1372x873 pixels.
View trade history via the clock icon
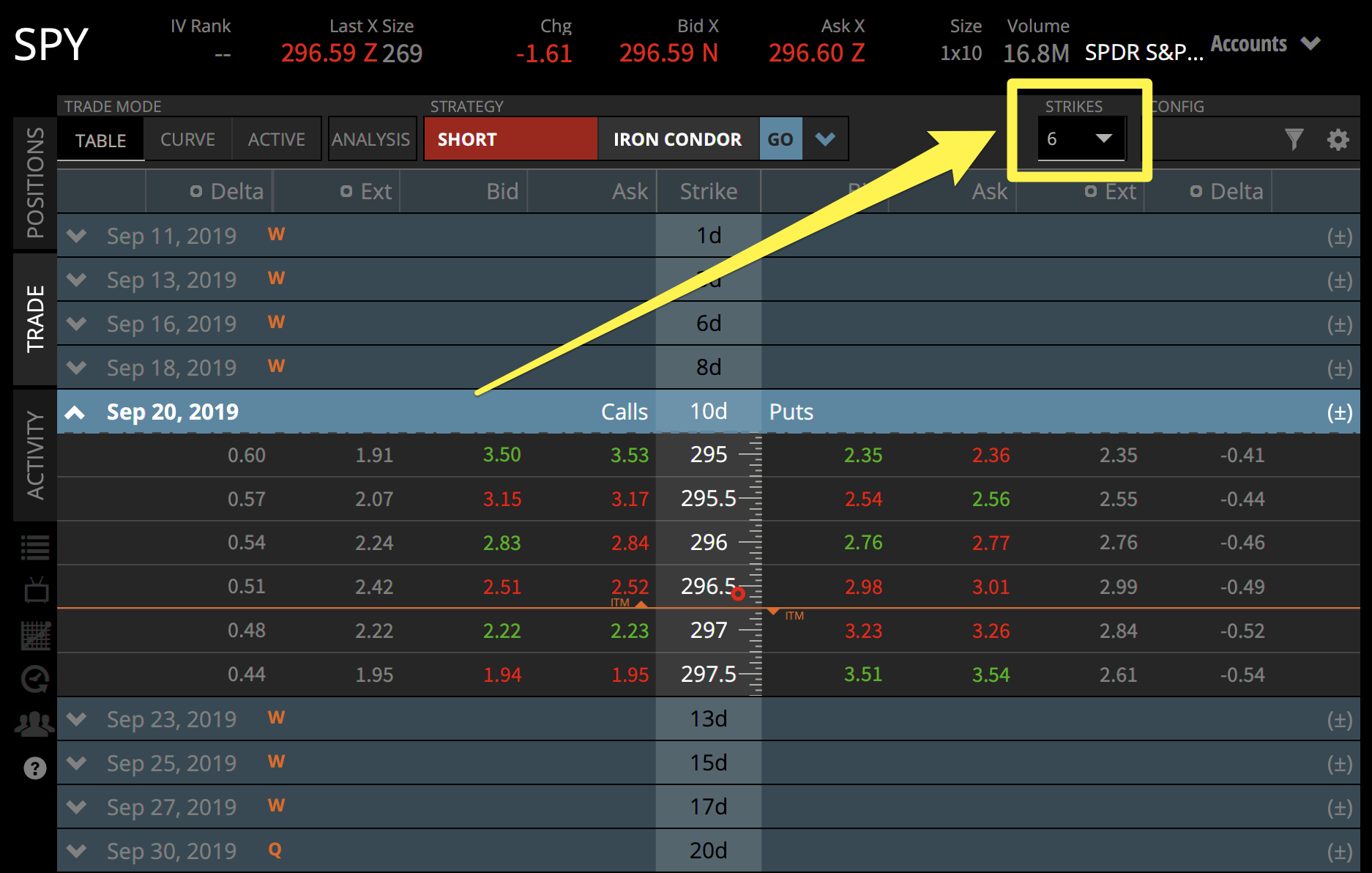coord(34,679)
